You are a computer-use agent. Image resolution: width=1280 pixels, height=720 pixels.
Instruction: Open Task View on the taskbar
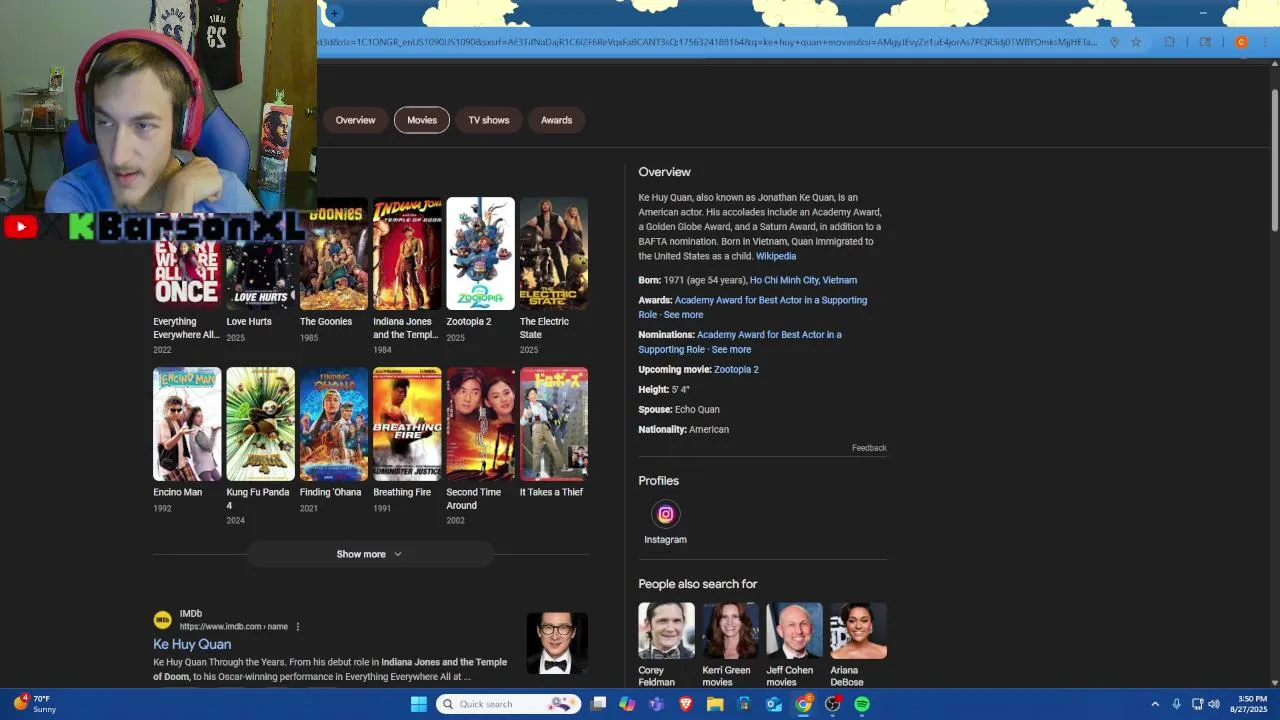[598, 704]
